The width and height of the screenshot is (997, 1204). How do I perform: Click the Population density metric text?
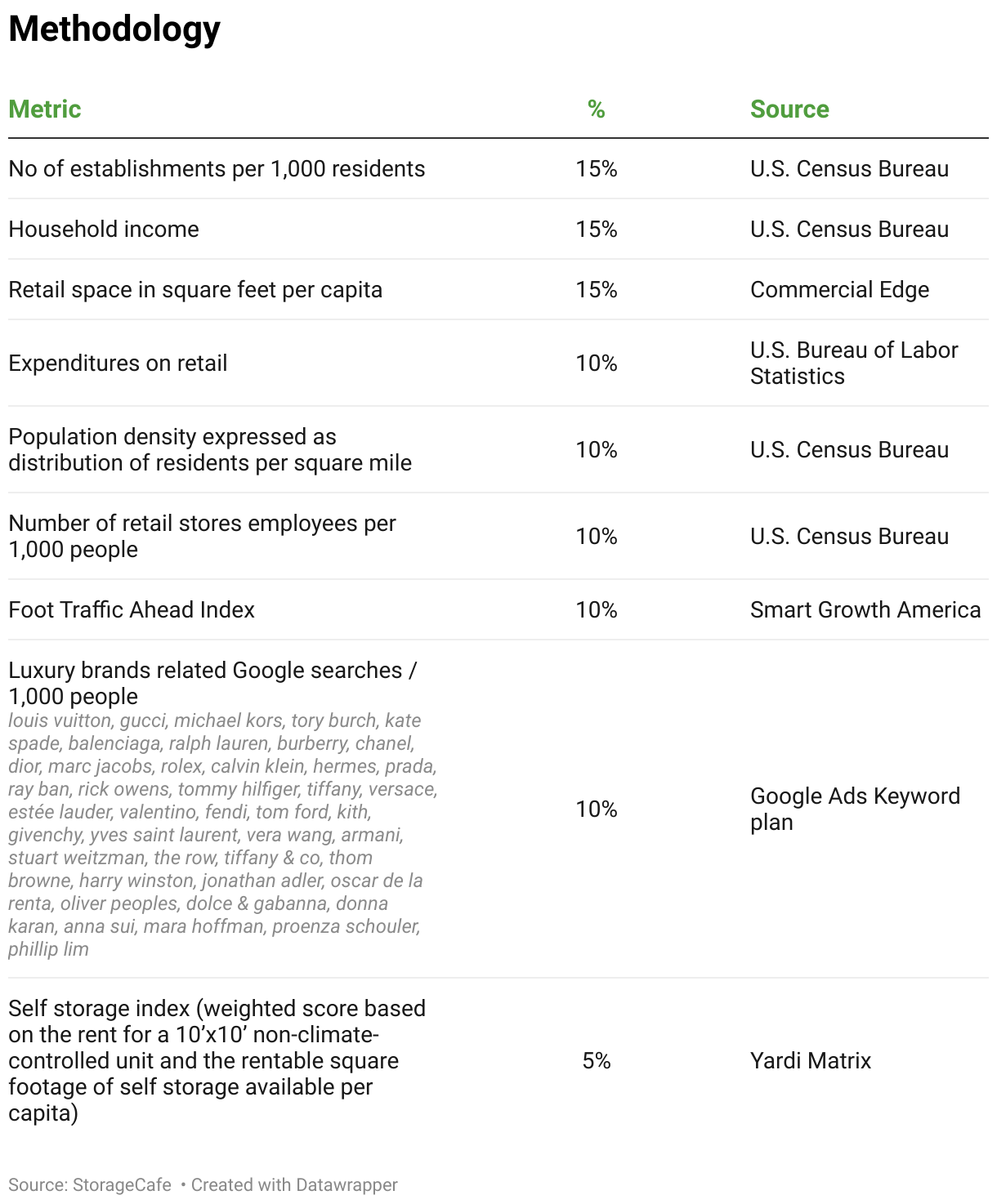[x=210, y=449]
